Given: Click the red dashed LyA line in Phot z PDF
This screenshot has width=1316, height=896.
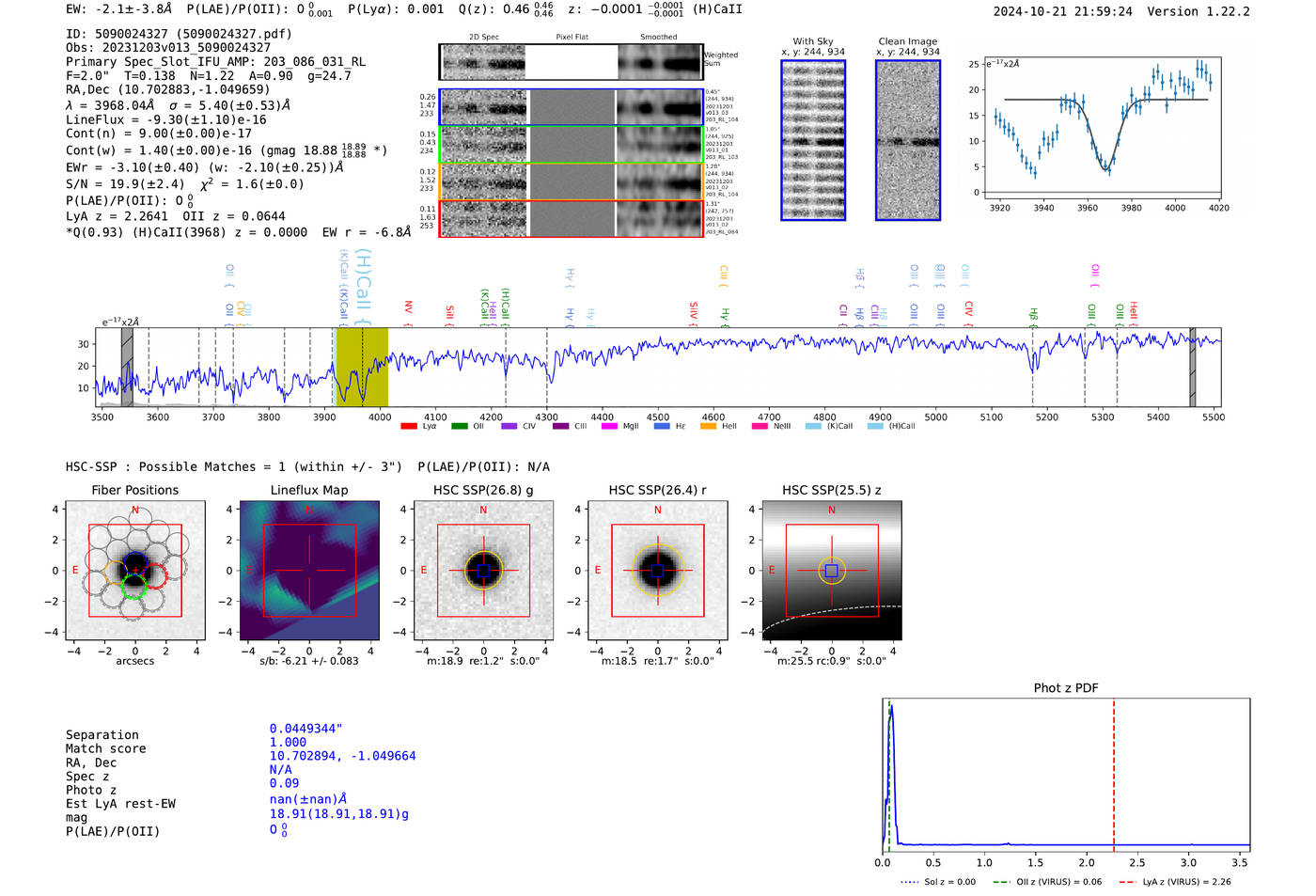Looking at the screenshot, I should click(1114, 776).
